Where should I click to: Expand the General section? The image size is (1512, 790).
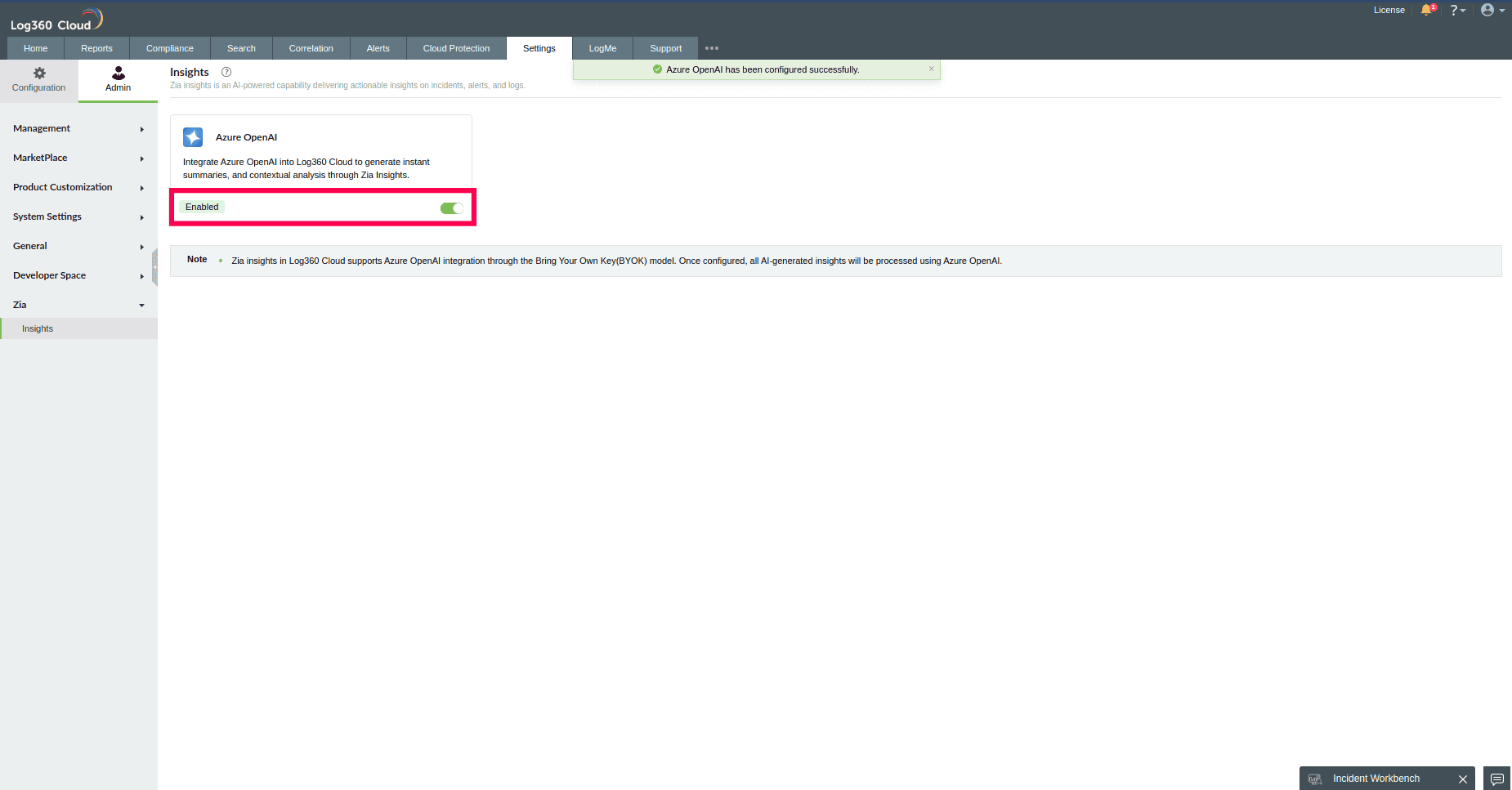pos(78,246)
